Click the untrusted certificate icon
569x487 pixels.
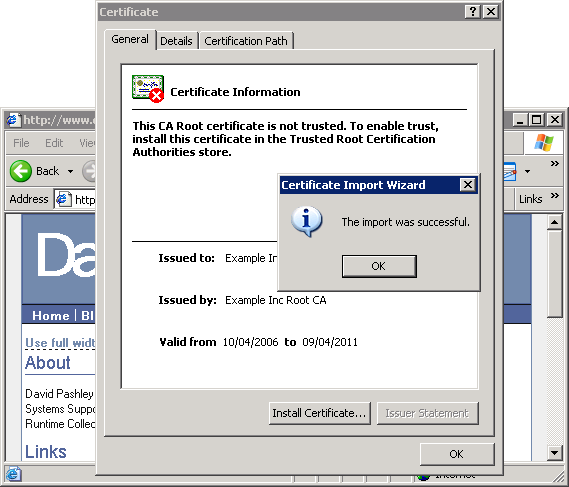click(x=148, y=89)
